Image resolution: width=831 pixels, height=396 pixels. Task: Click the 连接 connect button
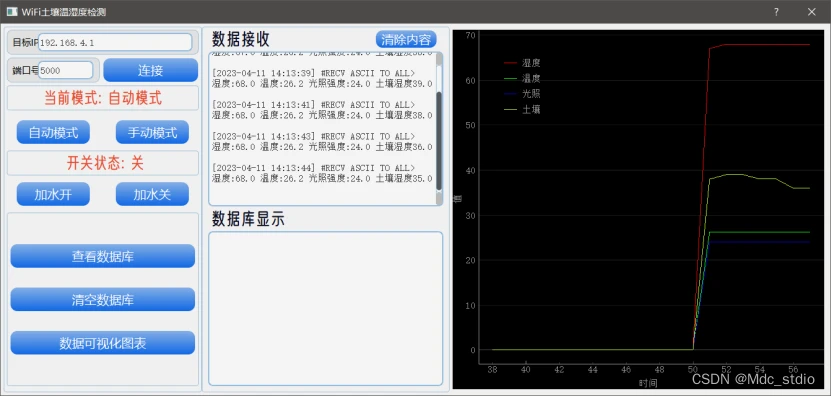(x=151, y=70)
